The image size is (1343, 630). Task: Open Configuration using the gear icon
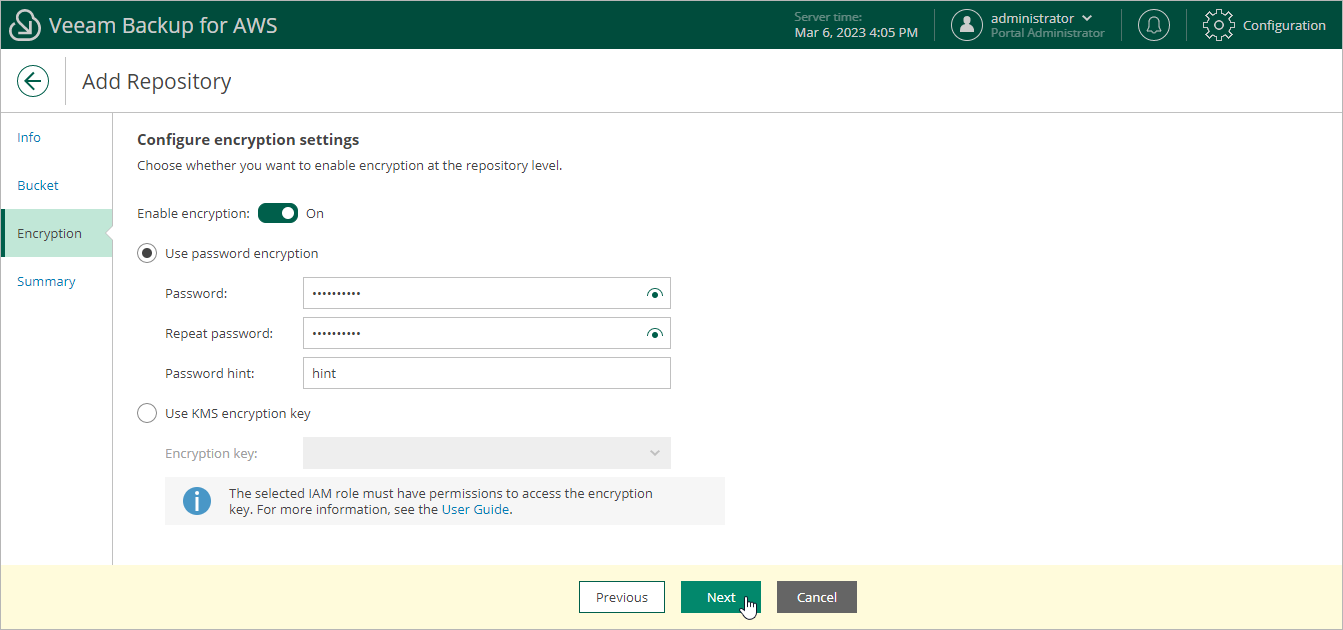click(x=1218, y=24)
